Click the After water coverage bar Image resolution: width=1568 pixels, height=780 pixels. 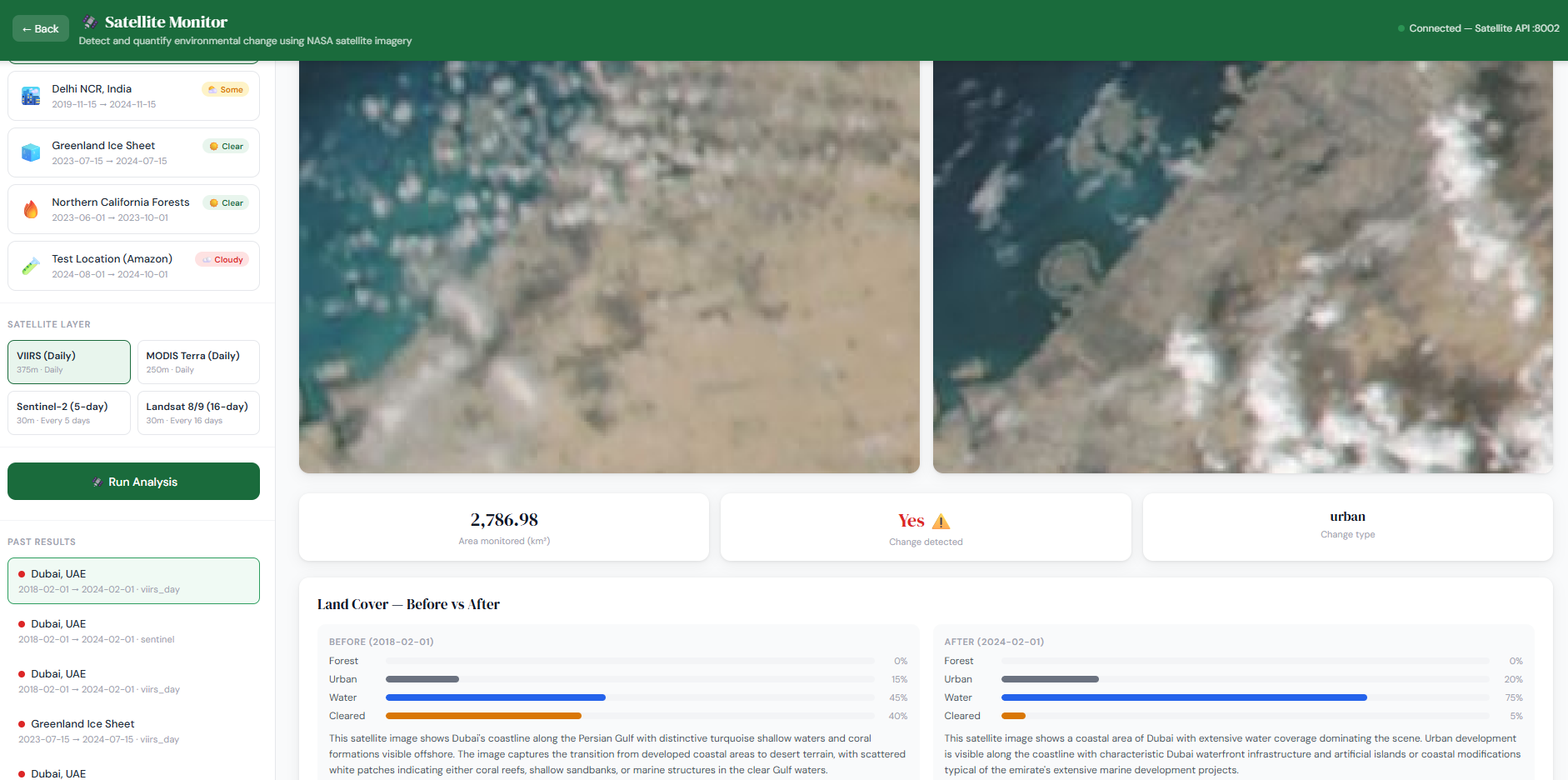(1183, 697)
